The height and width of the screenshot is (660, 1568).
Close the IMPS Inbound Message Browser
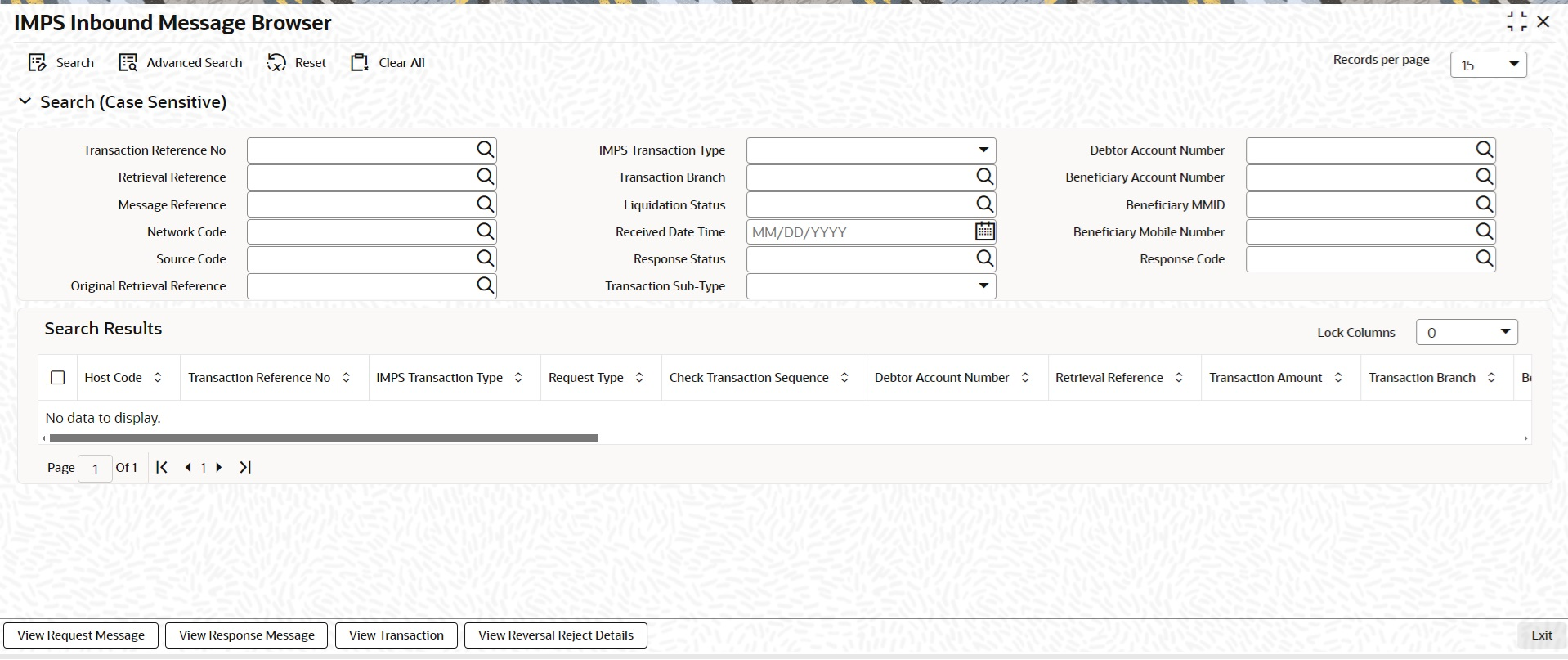[1543, 22]
